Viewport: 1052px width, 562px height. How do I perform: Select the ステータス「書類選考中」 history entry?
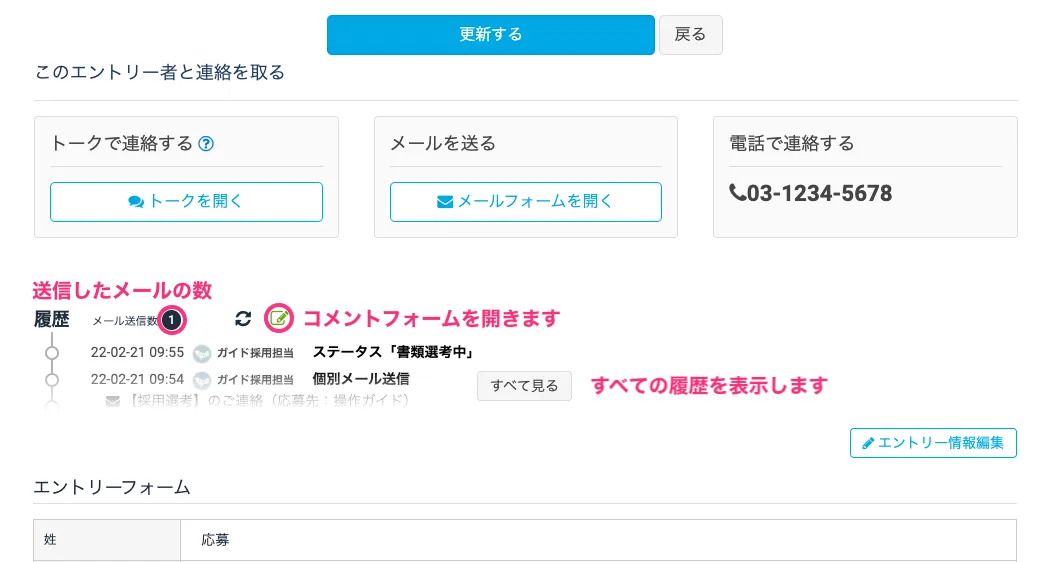coord(392,352)
